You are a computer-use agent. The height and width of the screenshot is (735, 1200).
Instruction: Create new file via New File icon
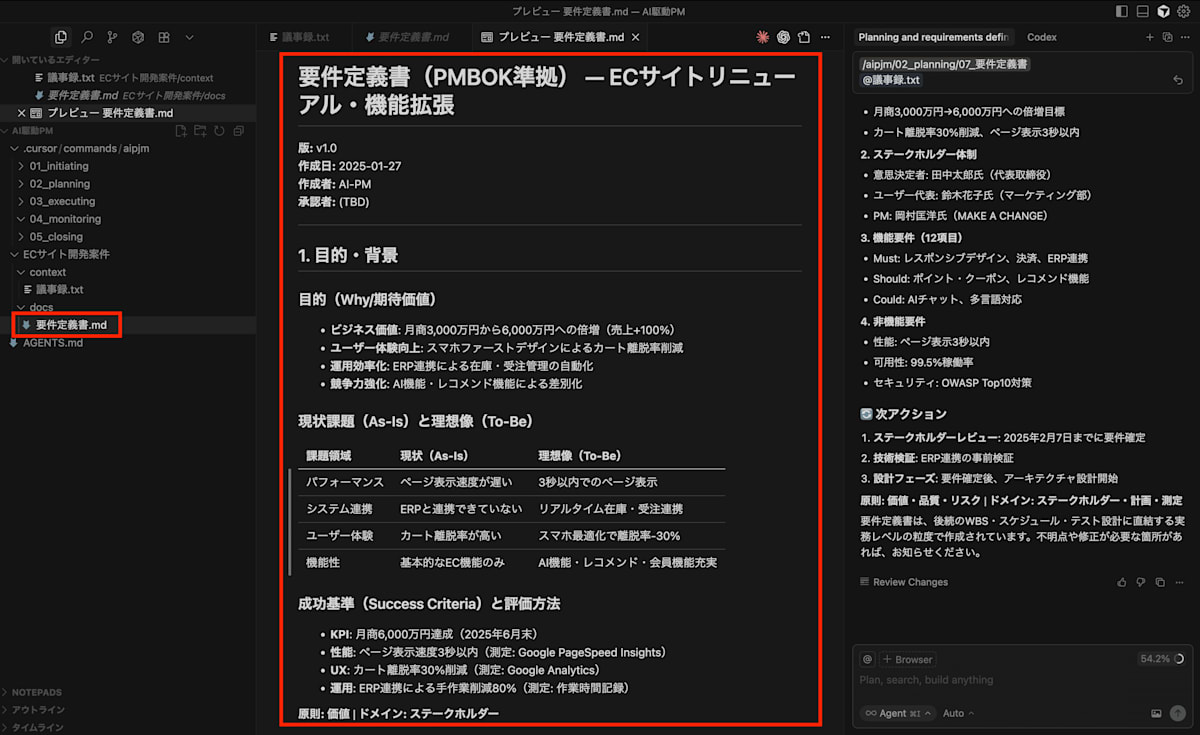183,130
